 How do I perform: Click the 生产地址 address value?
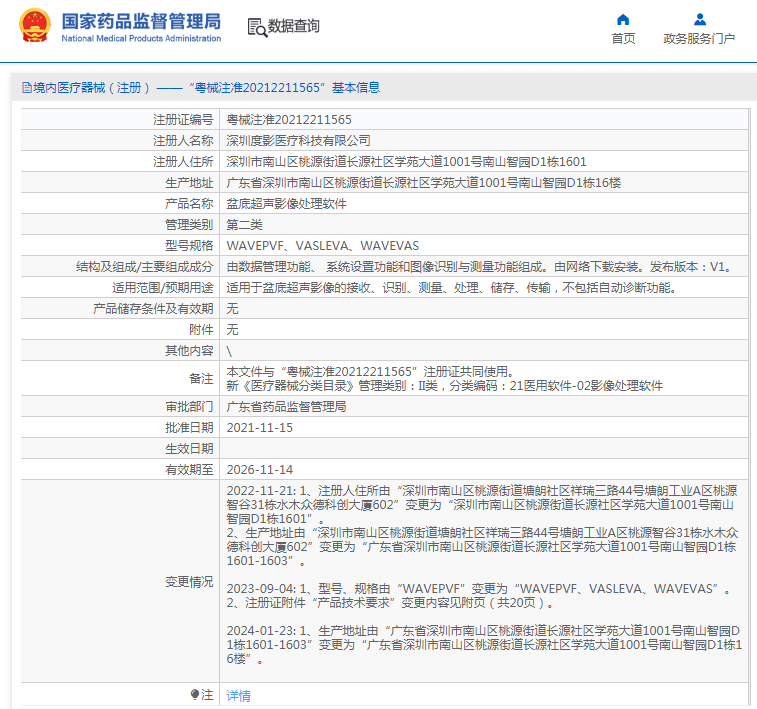(x=423, y=183)
